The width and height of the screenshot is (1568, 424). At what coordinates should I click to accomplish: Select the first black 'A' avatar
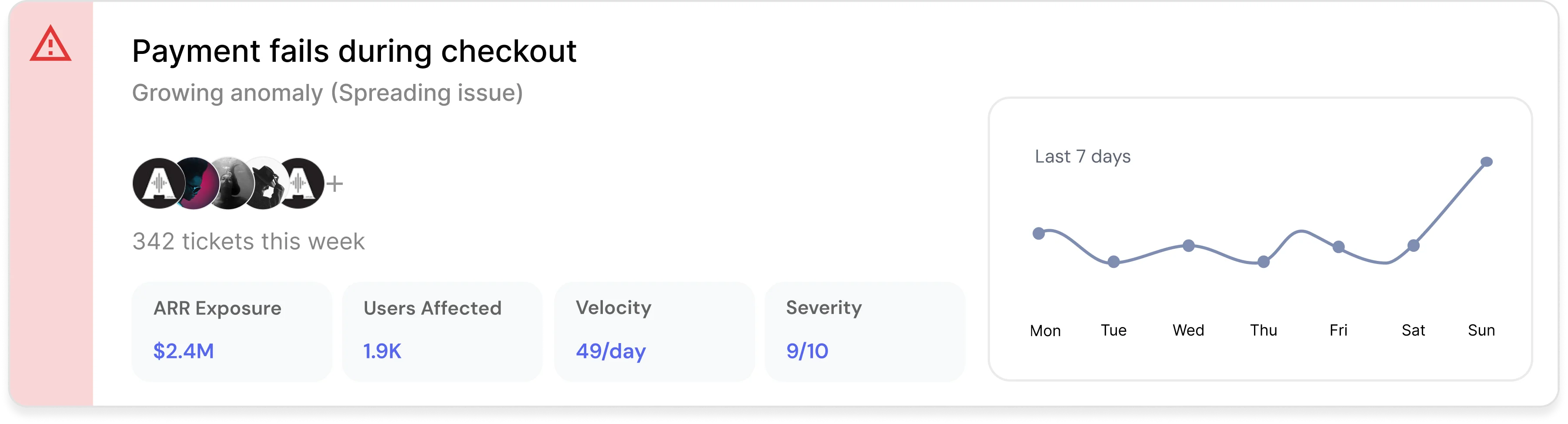(x=159, y=183)
